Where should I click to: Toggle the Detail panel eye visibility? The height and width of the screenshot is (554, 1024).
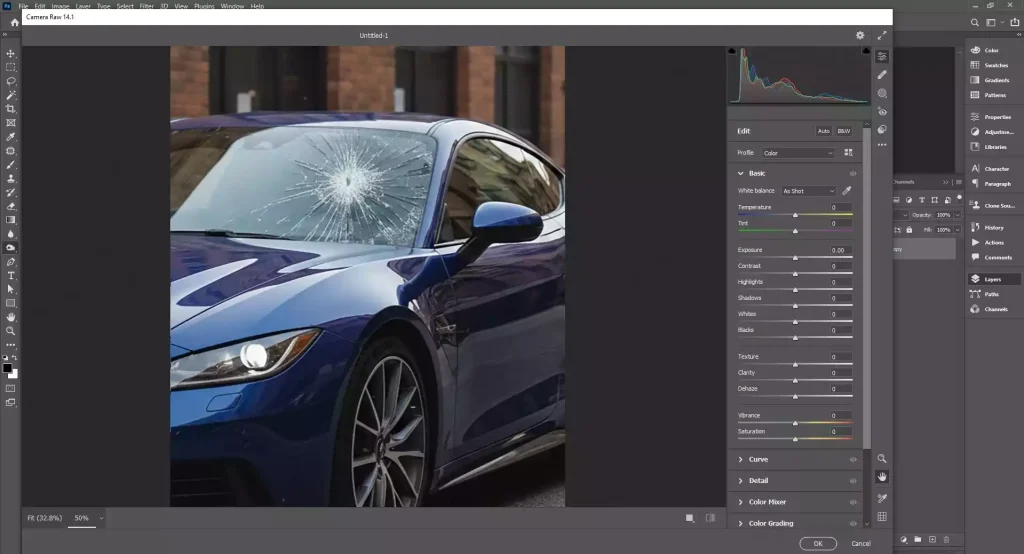[x=853, y=481]
